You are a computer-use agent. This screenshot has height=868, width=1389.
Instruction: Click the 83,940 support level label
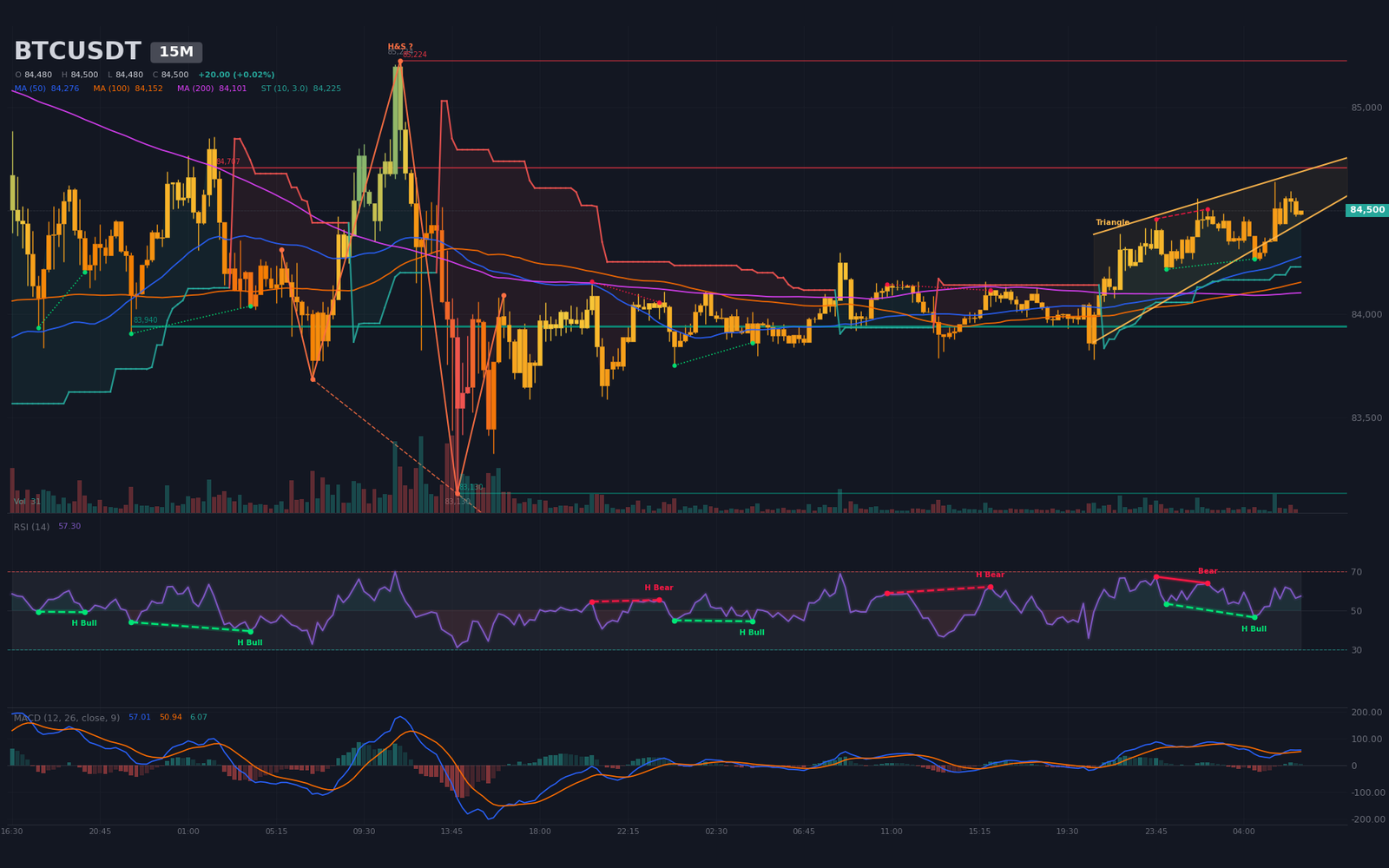tap(145, 320)
